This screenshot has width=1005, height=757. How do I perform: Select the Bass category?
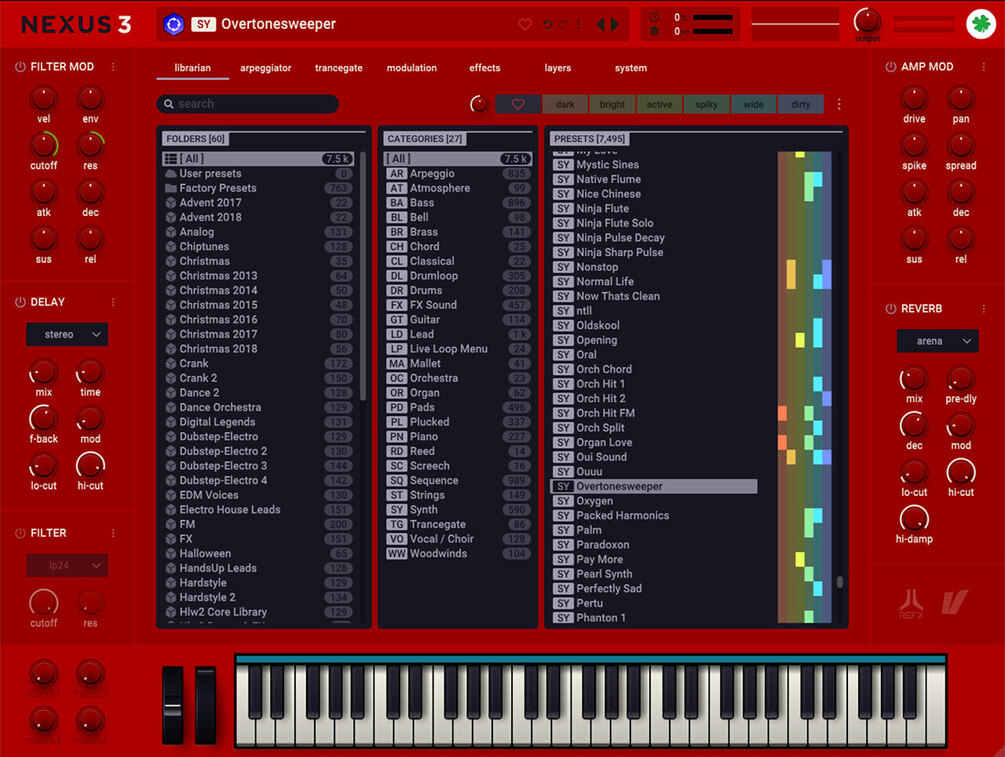coord(458,203)
